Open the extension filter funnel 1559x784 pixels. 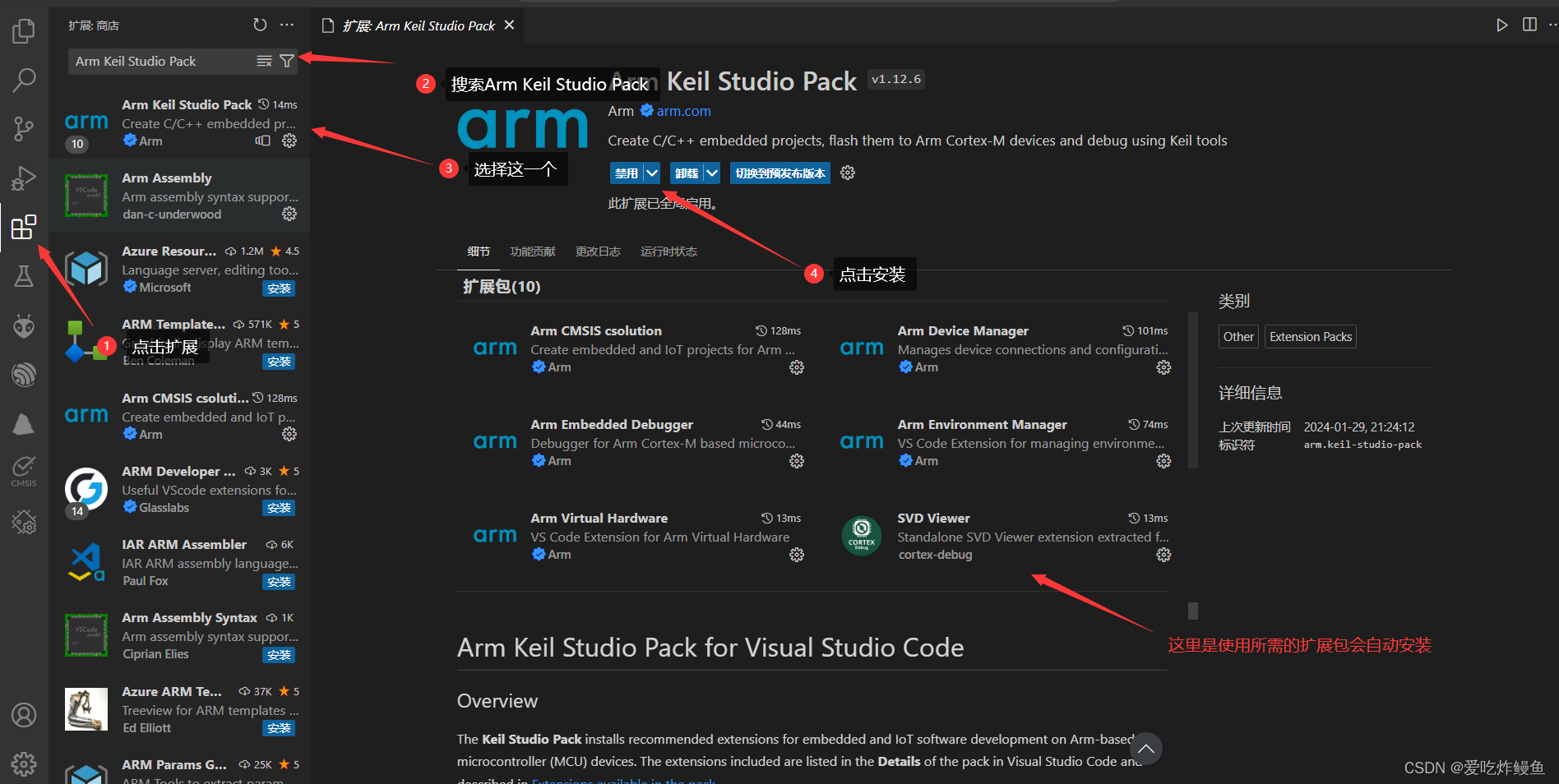point(286,61)
